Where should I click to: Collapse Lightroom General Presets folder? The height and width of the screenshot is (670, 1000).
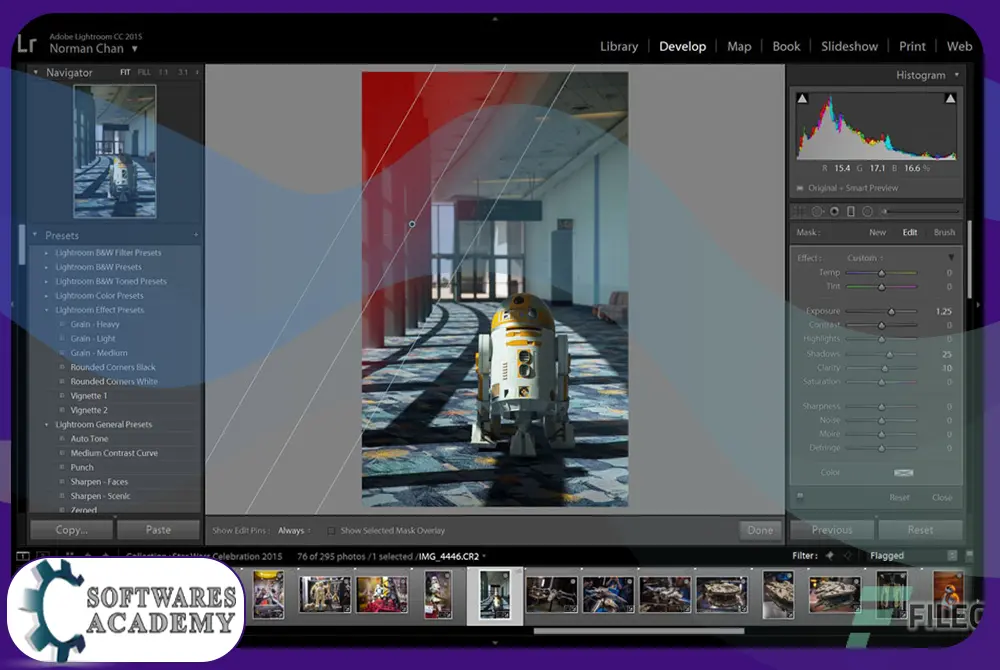coord(46,425)
